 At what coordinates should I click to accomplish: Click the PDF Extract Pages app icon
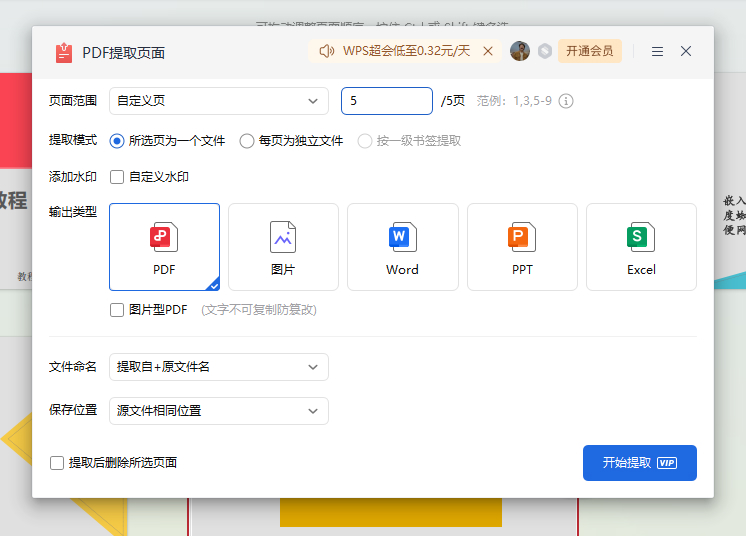(64, 52)
